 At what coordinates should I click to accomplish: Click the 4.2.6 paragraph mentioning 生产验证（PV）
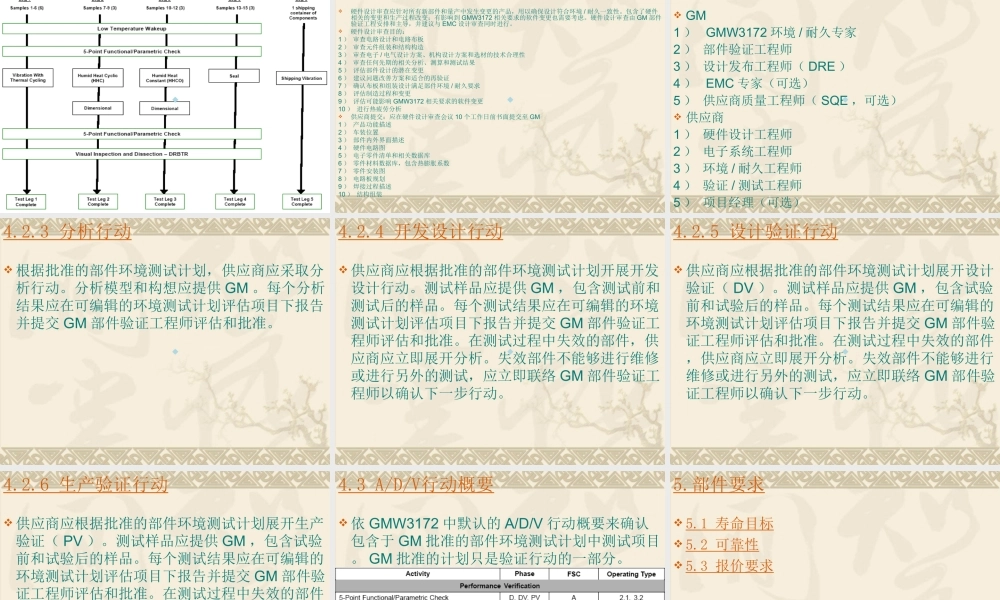170,558
